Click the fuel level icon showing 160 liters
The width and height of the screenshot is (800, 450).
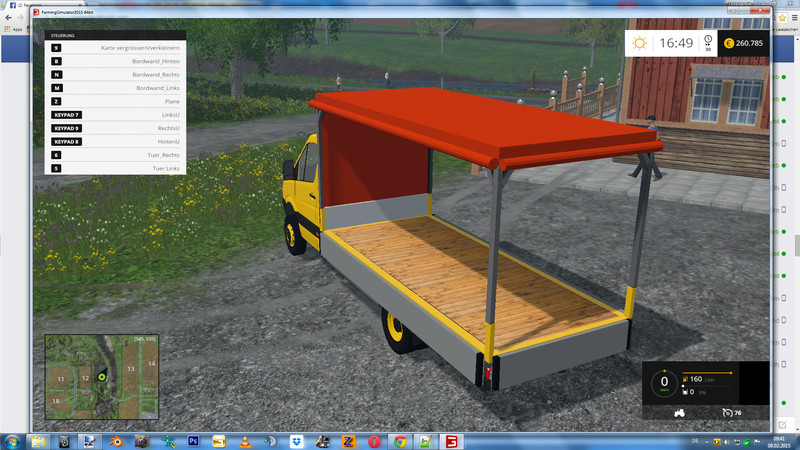point(685,379)
